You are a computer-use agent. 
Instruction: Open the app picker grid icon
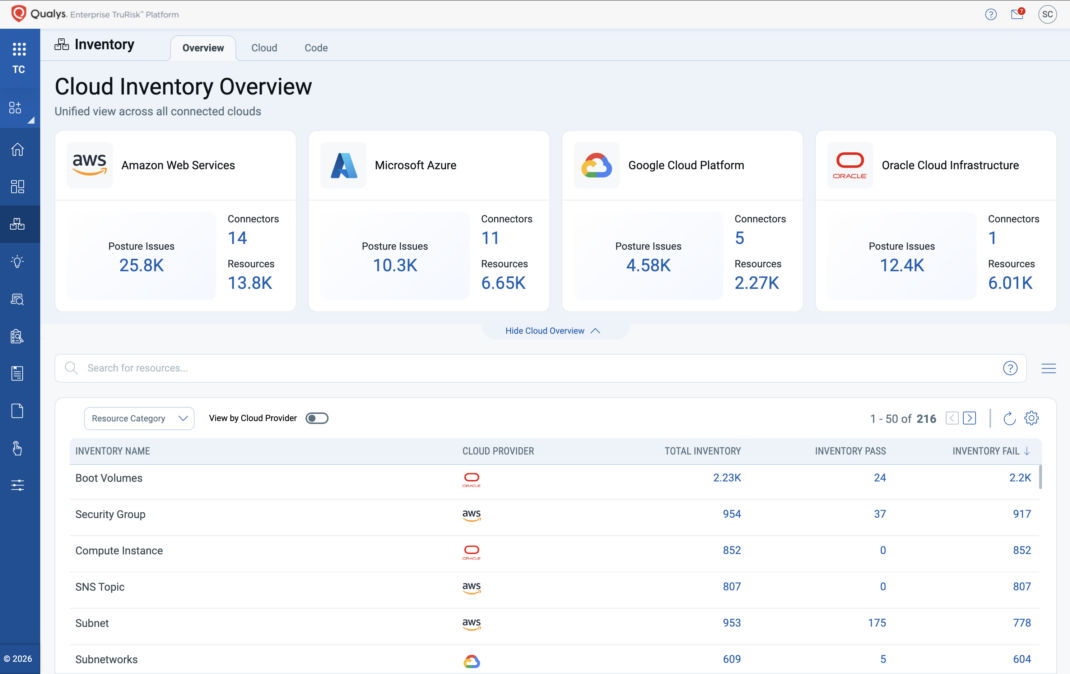[19, 48]
